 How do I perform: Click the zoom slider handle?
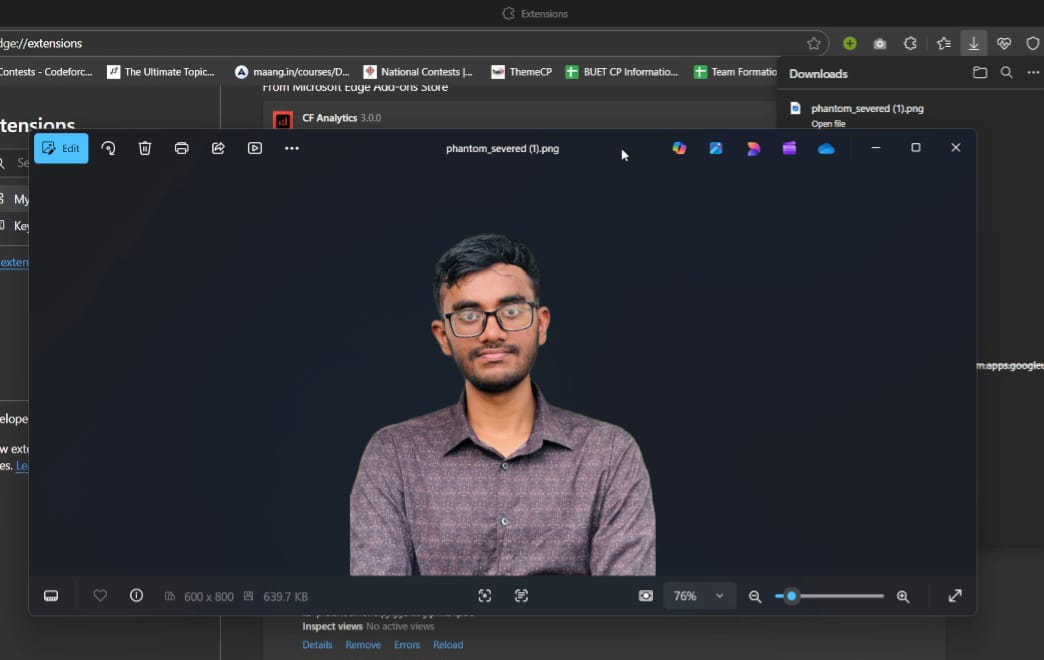coord(792,596)
